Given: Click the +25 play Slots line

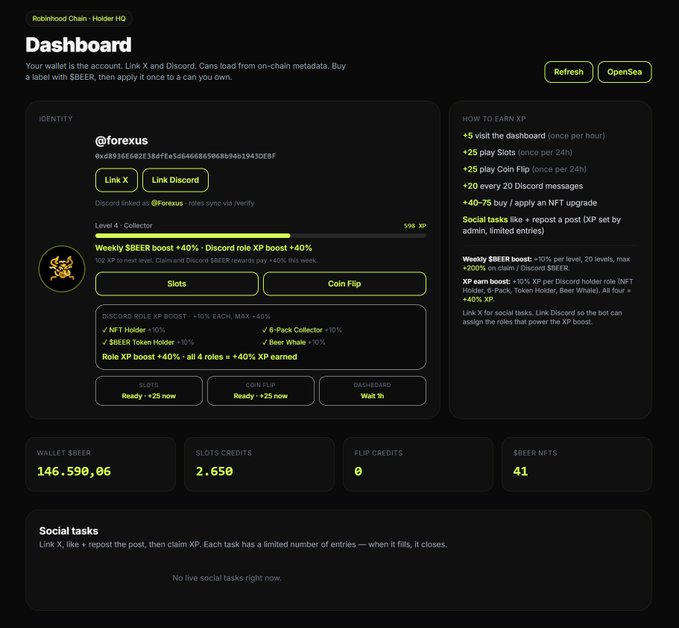Looking at the screenshot, I should point(517,152).
